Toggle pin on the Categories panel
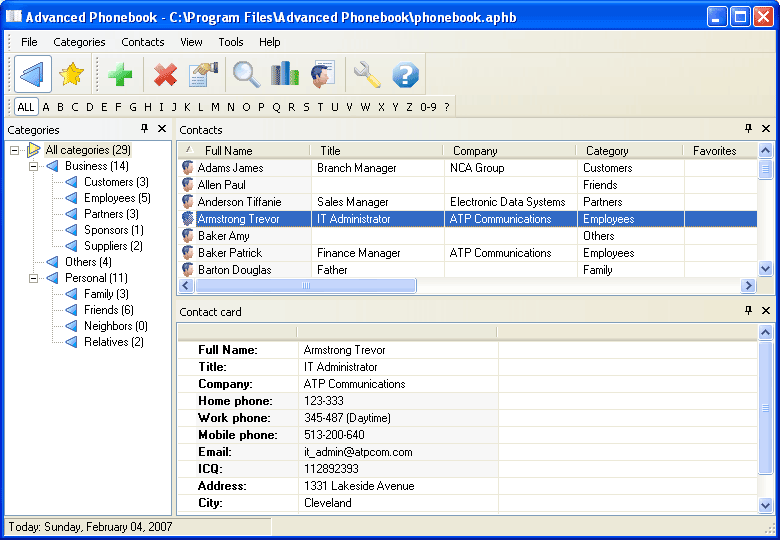This screenshot has width=780, height=540. point(145,129)
